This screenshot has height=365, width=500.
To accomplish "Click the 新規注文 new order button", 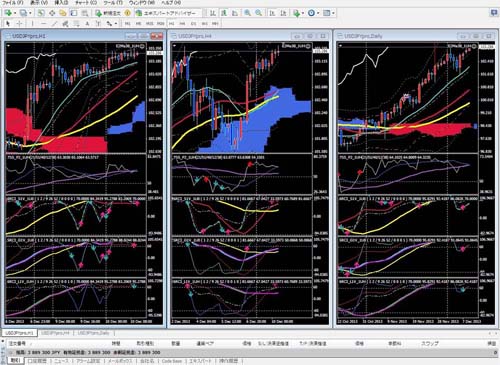I will tap(109, 13).
